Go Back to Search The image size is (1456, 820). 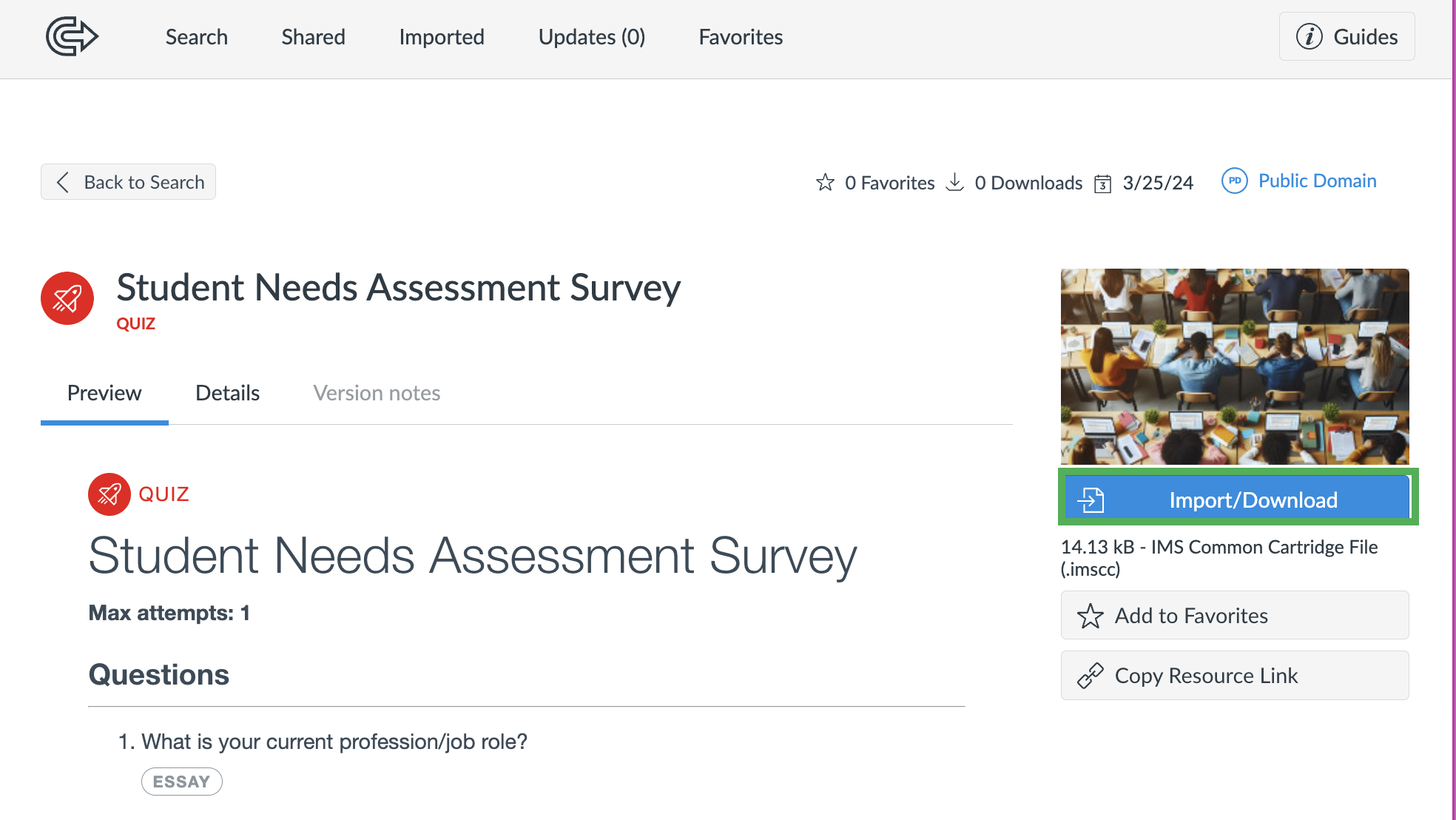point(128,182)
